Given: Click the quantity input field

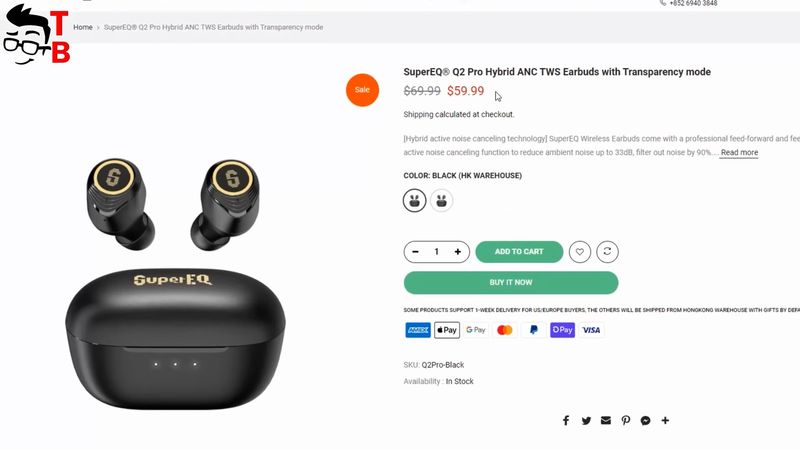Looking at the screenshot, I should (x=437, y=252).
